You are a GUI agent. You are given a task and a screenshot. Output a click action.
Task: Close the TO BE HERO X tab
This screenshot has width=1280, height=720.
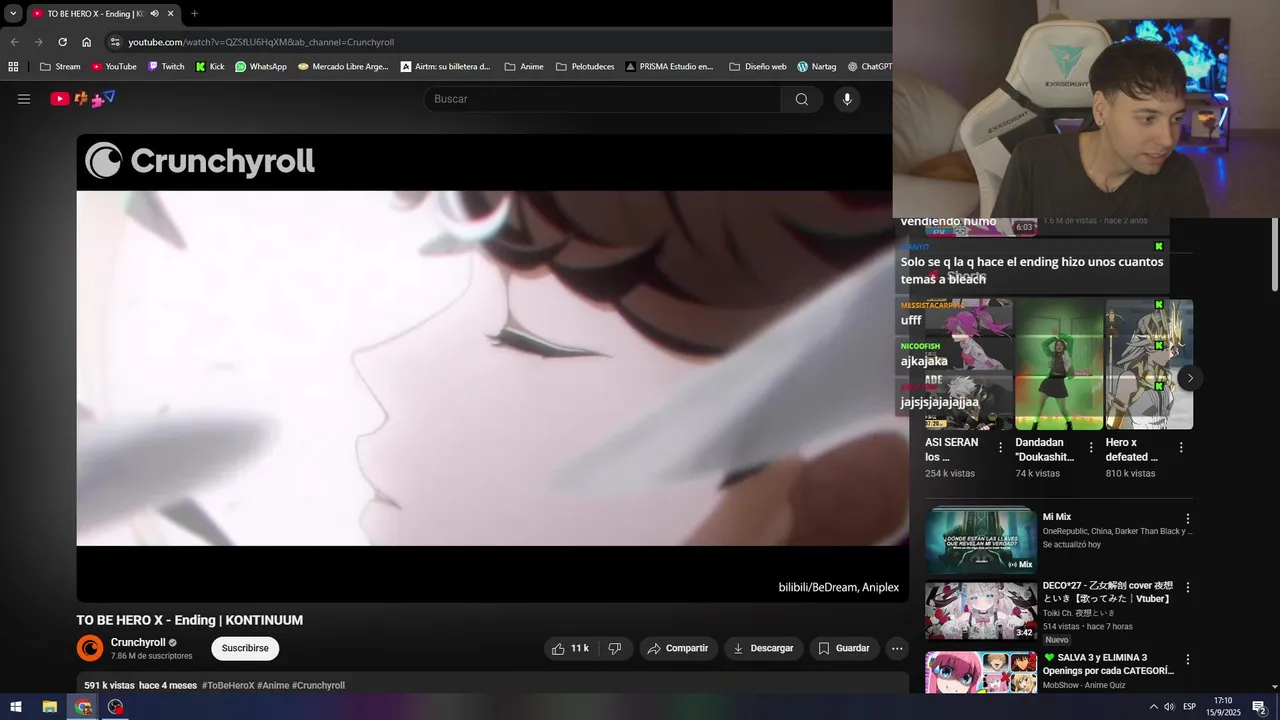click(171, 13)
